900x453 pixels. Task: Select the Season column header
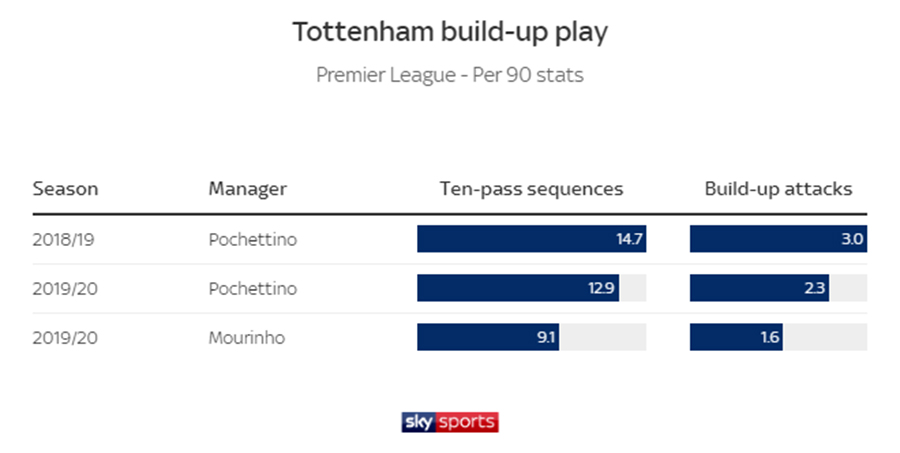(x=65, y=189)
